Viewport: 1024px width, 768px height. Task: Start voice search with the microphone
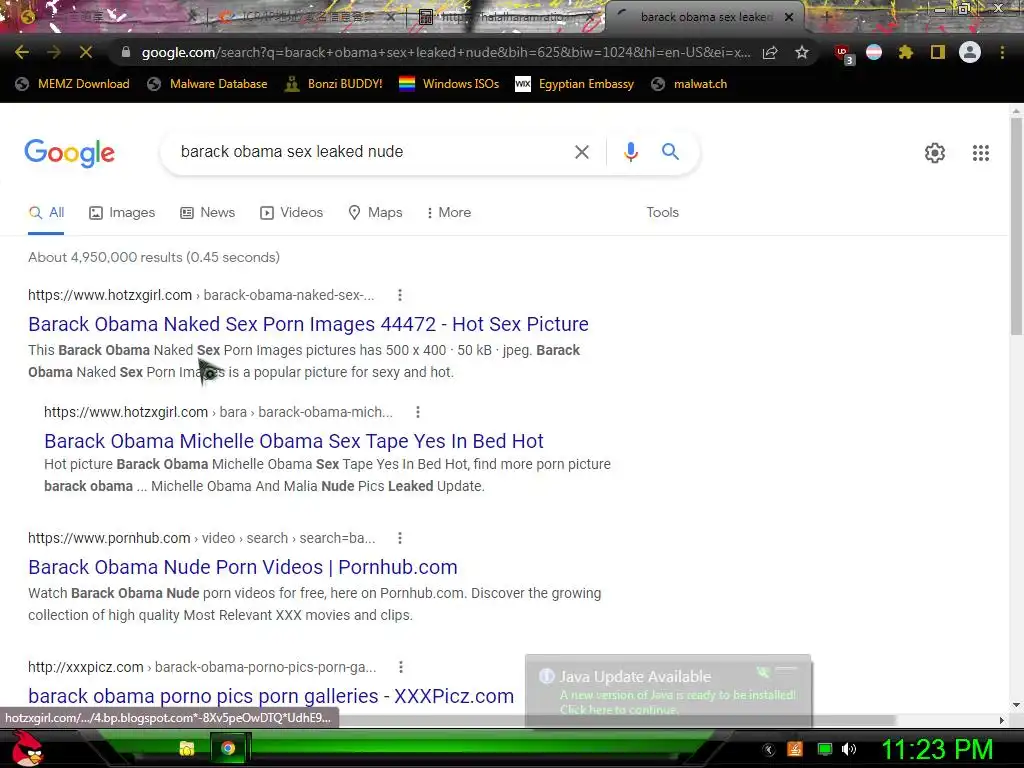pyautogui.click(x=630, y=152)
